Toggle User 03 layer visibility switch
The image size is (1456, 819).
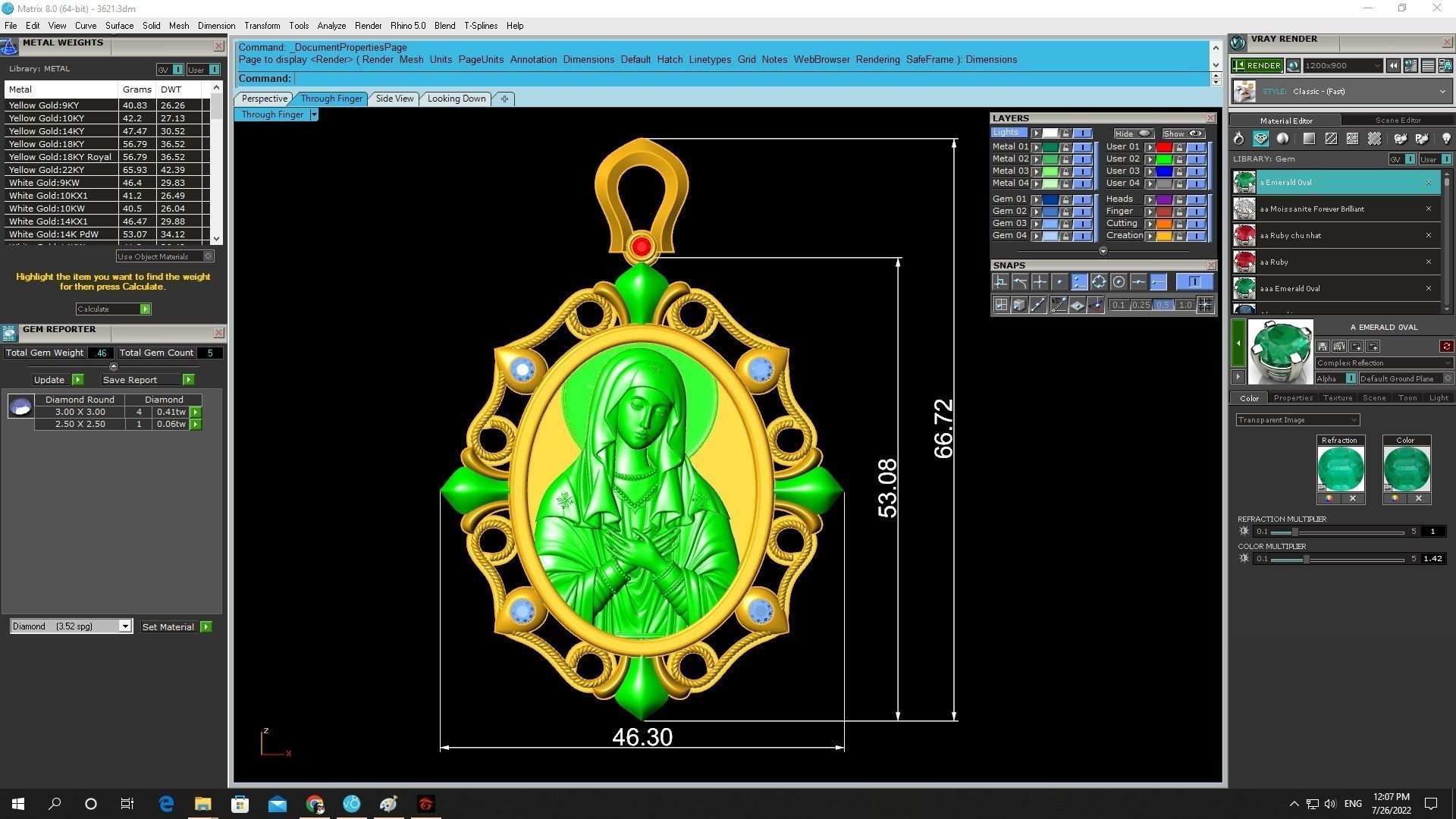coord(1196,171)
